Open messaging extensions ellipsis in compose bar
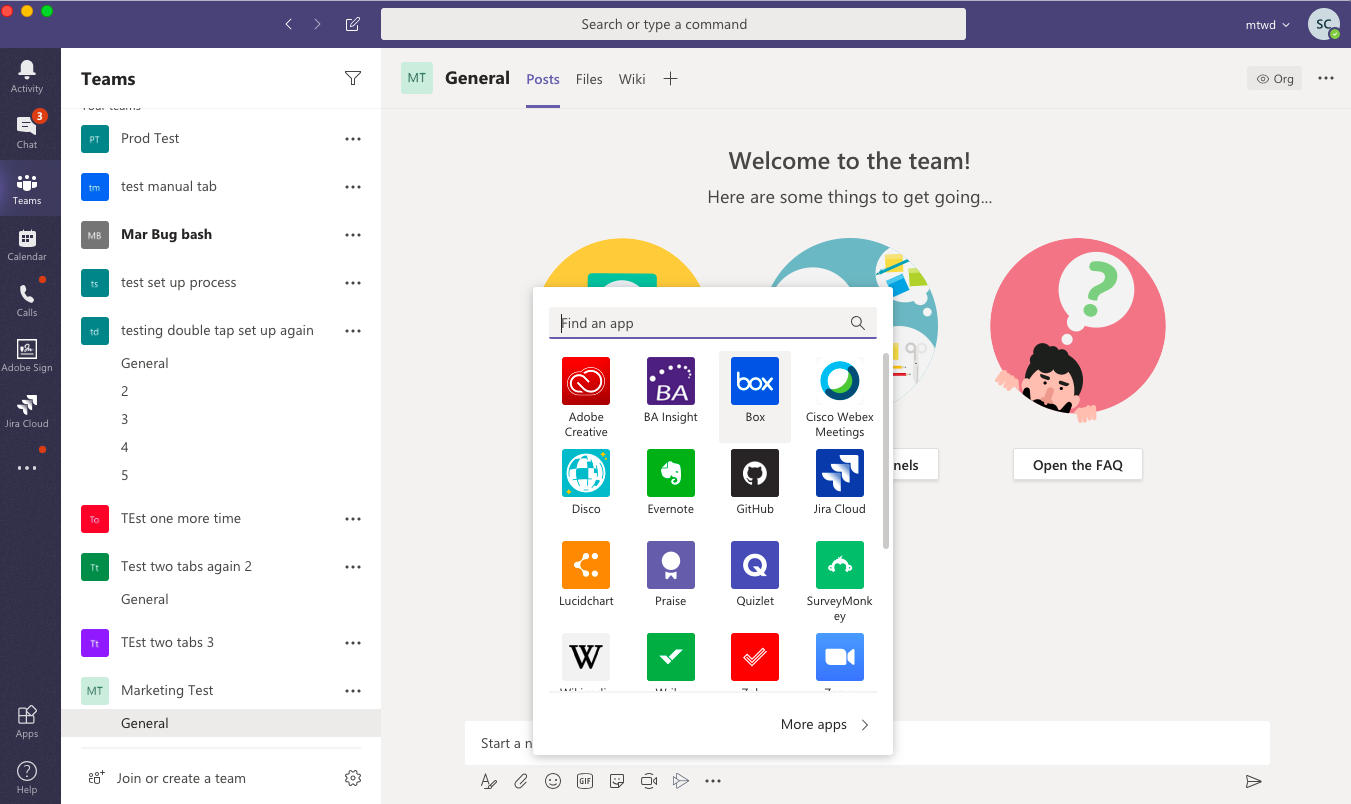The image size is (1351, 804). click(x=713, y=781)
